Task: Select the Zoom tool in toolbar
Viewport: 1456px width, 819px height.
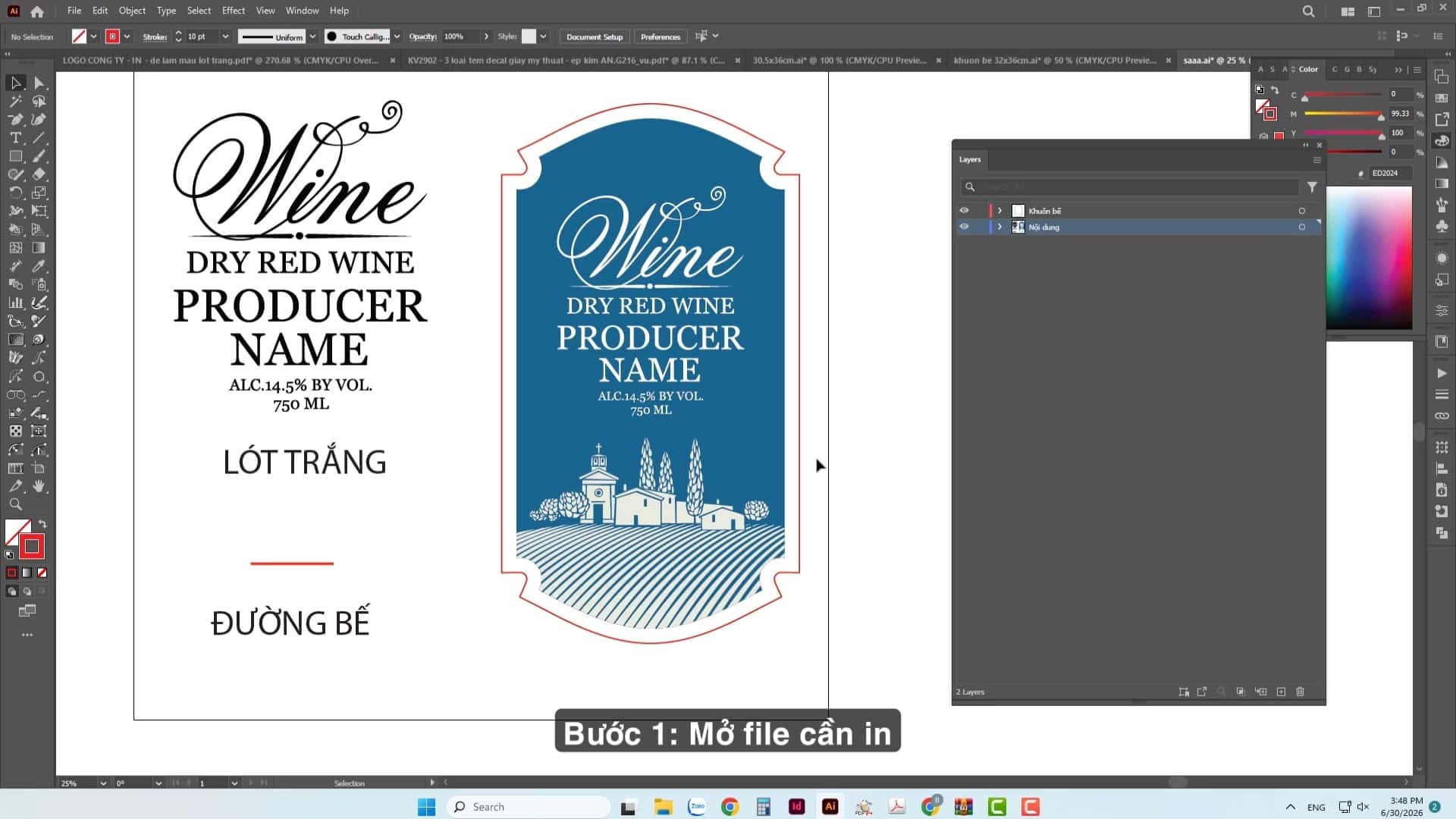Action: 16,504
